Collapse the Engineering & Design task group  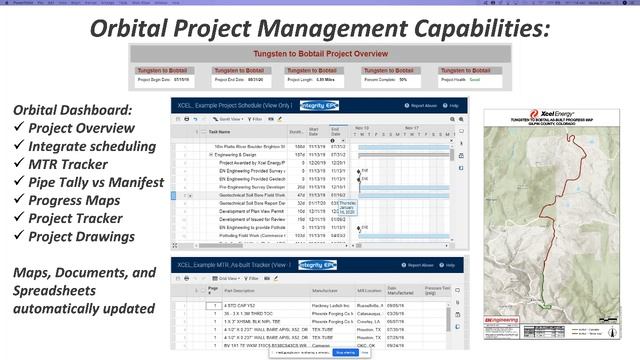pos(211,155)
